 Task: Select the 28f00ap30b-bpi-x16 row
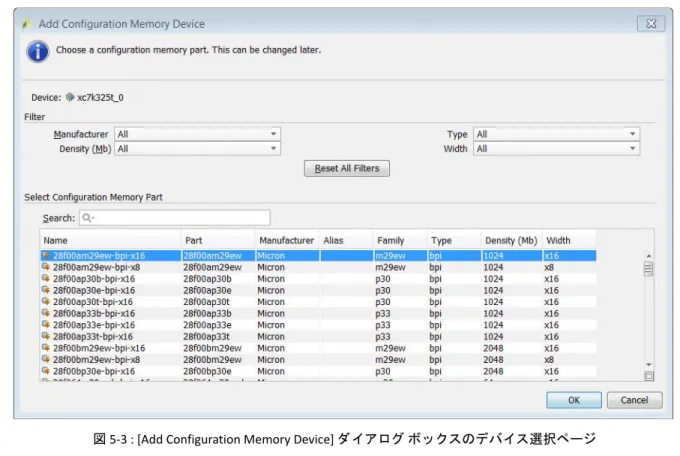(x=318, y=279)
